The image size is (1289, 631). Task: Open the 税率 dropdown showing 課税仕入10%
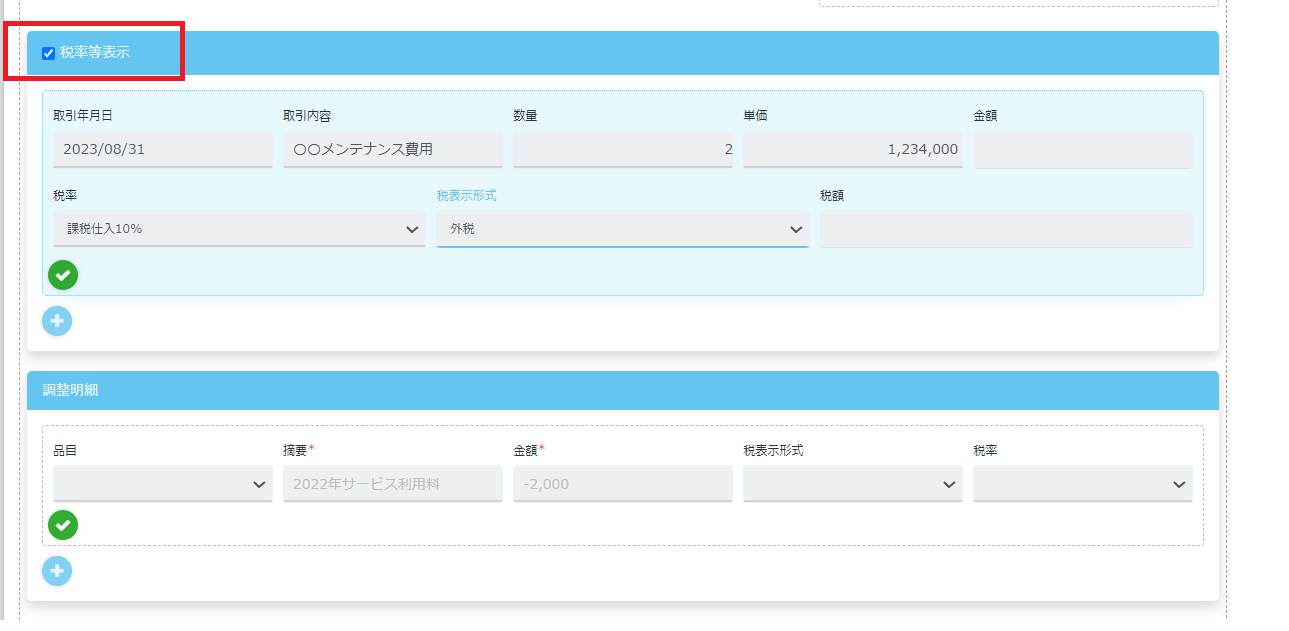239,229
